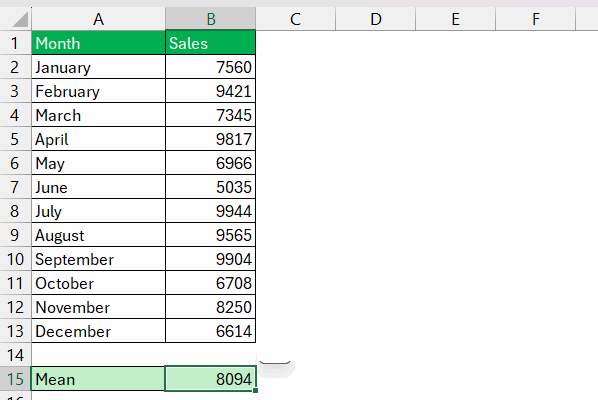The image size is (598, 400).
Task: Select column E header
Action: pos(455,19)
